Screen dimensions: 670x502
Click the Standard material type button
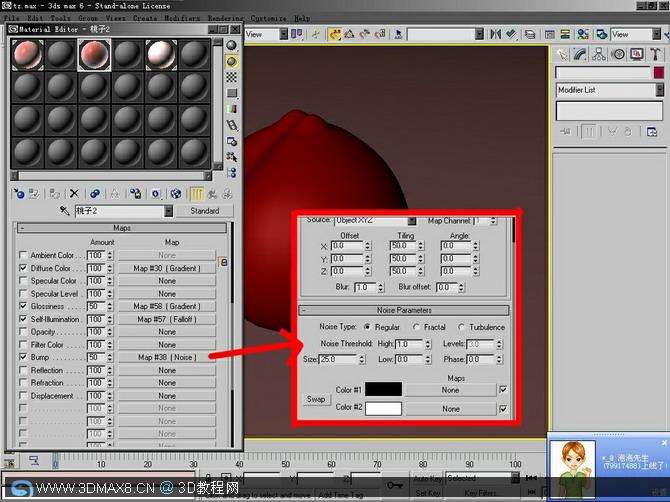click(205, 211)
